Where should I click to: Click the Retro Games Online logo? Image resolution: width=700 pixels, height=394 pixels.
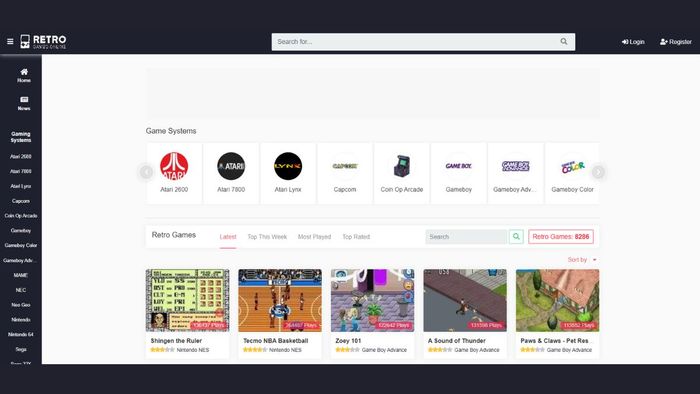click(x=43, y=41)
